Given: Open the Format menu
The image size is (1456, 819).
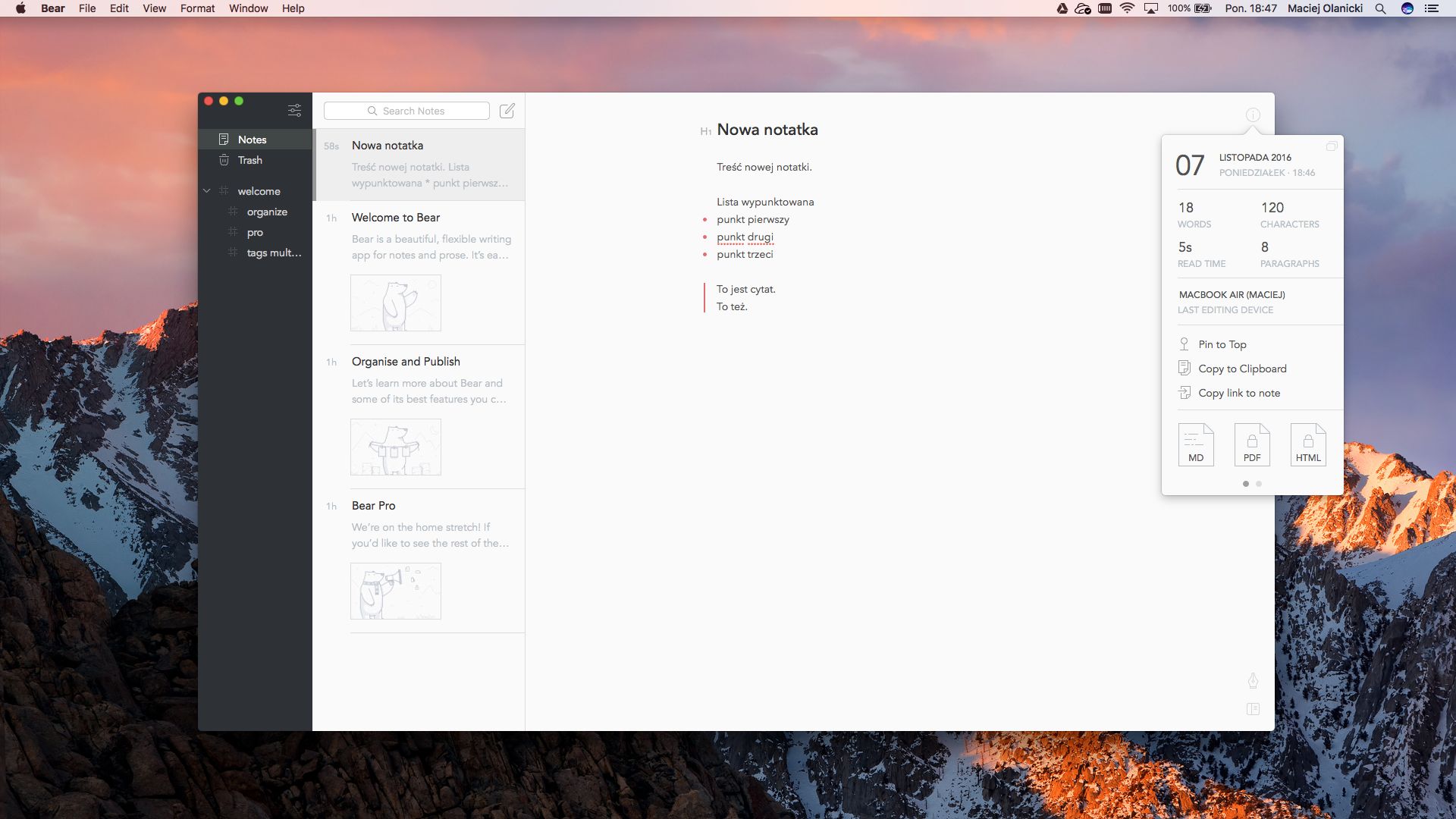Looking at the screenshot, I should coord(197,8).
